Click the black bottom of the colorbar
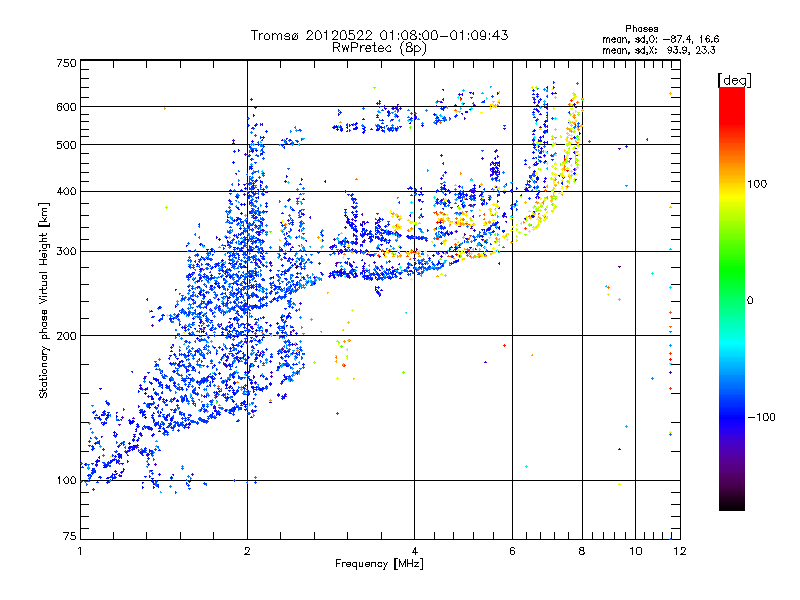Image resolution: width=800 pixels, height=600 pixels. [x=732, y=503]
